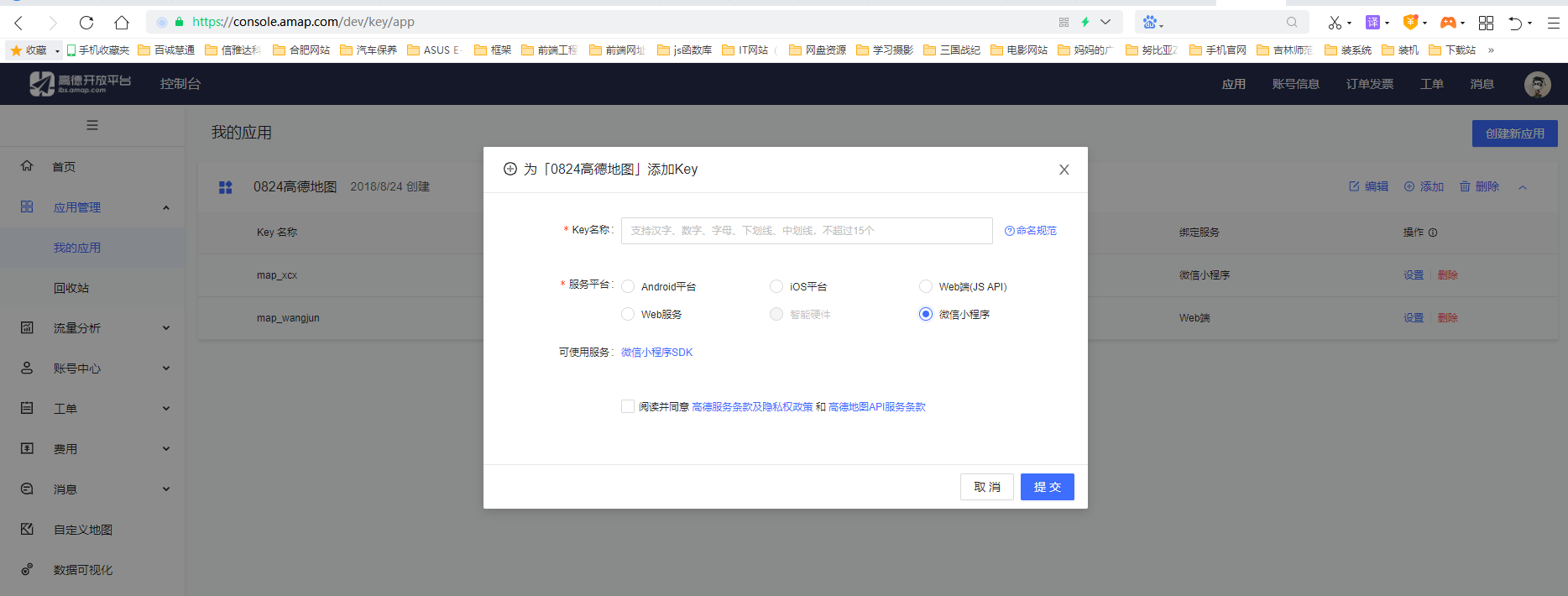The height and width of the screenshot is (596, 1568).
Task: Check the 阅读并同意 terms checkbox
Action: 628,406
